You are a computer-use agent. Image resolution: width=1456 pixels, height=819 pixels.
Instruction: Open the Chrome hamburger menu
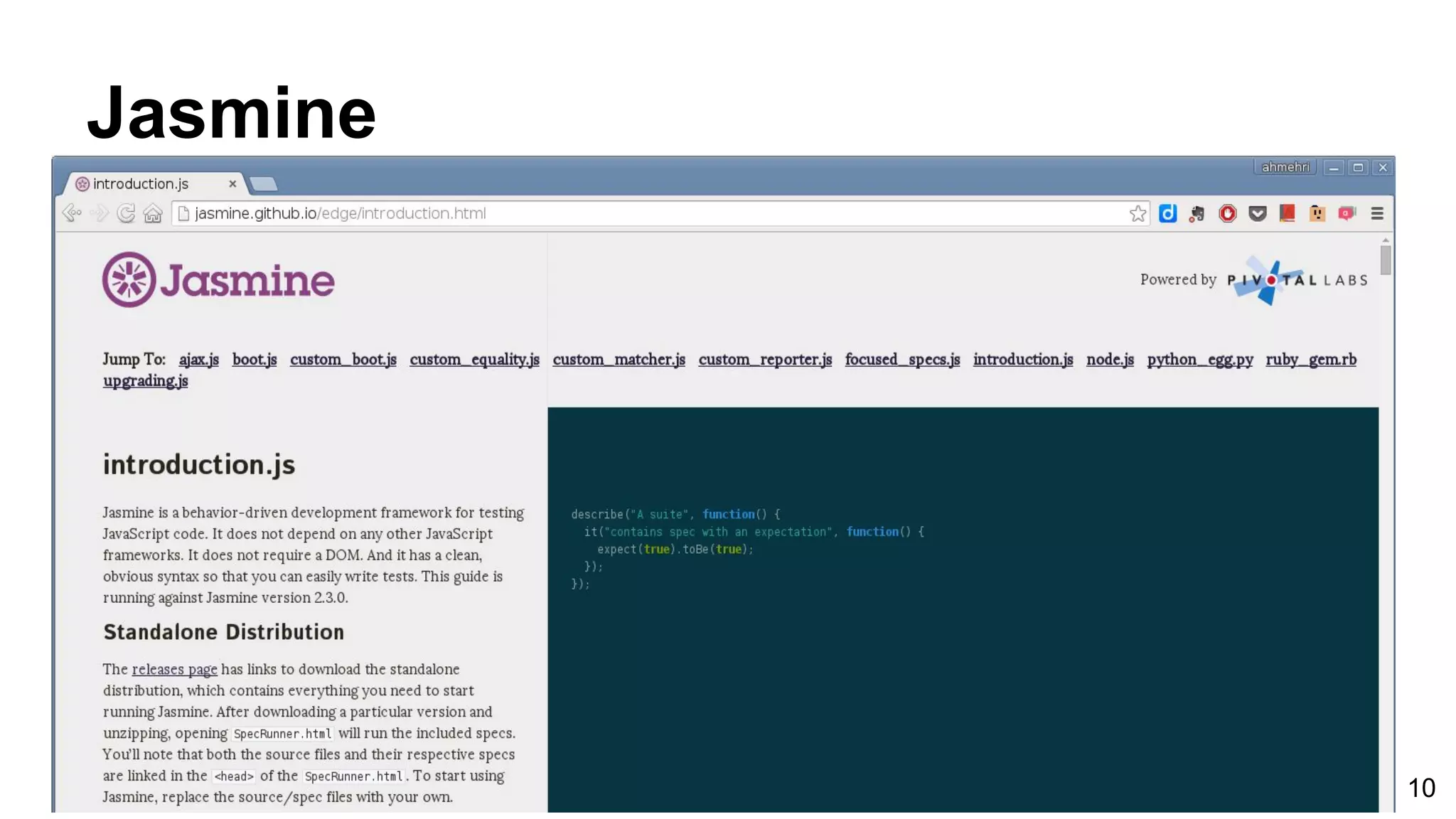pos(1377,213)
